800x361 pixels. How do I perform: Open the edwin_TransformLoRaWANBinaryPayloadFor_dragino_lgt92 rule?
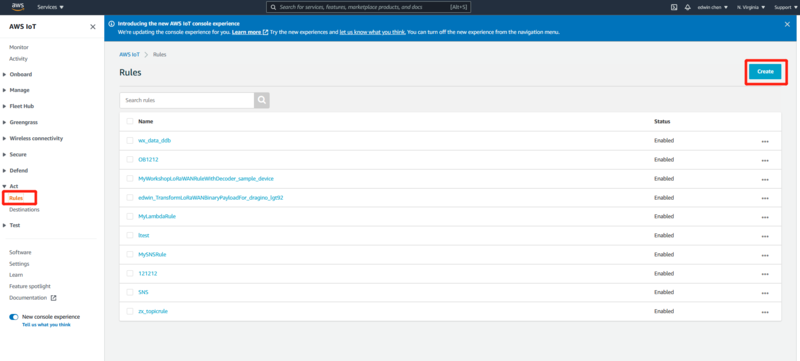[211, 197]
